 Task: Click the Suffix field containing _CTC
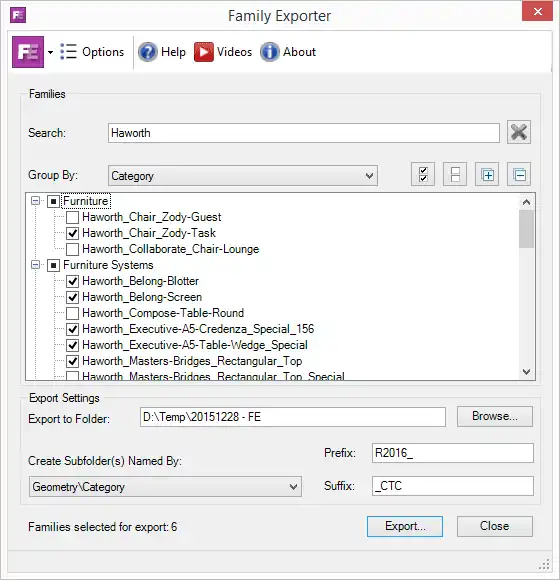point(453,486)
